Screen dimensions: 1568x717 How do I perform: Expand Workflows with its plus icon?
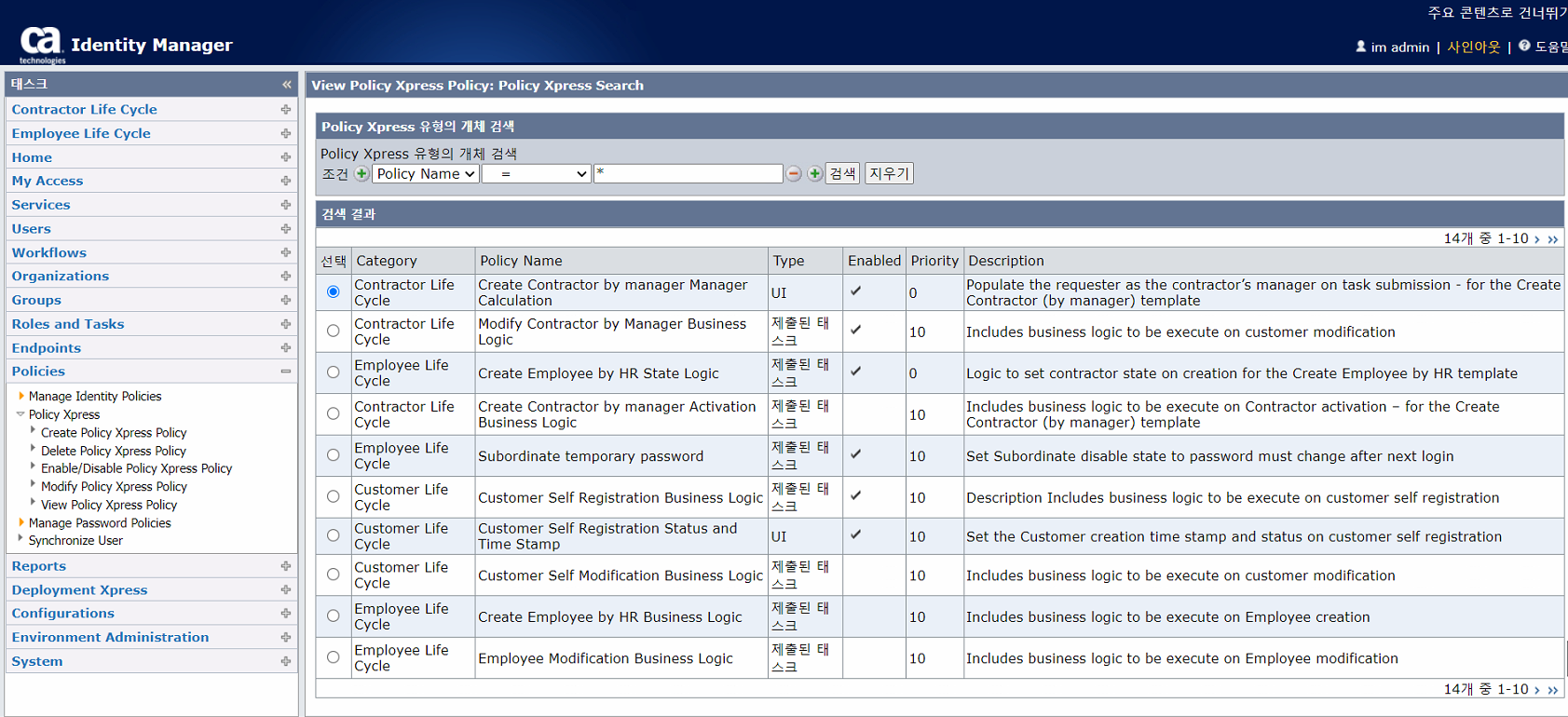click(286, 253)
